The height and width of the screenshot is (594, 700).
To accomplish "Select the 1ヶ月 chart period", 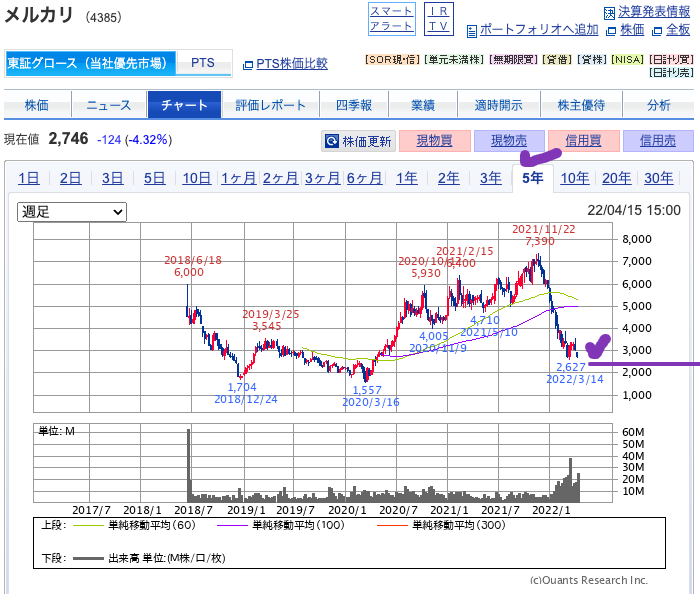I will [238, 179].
